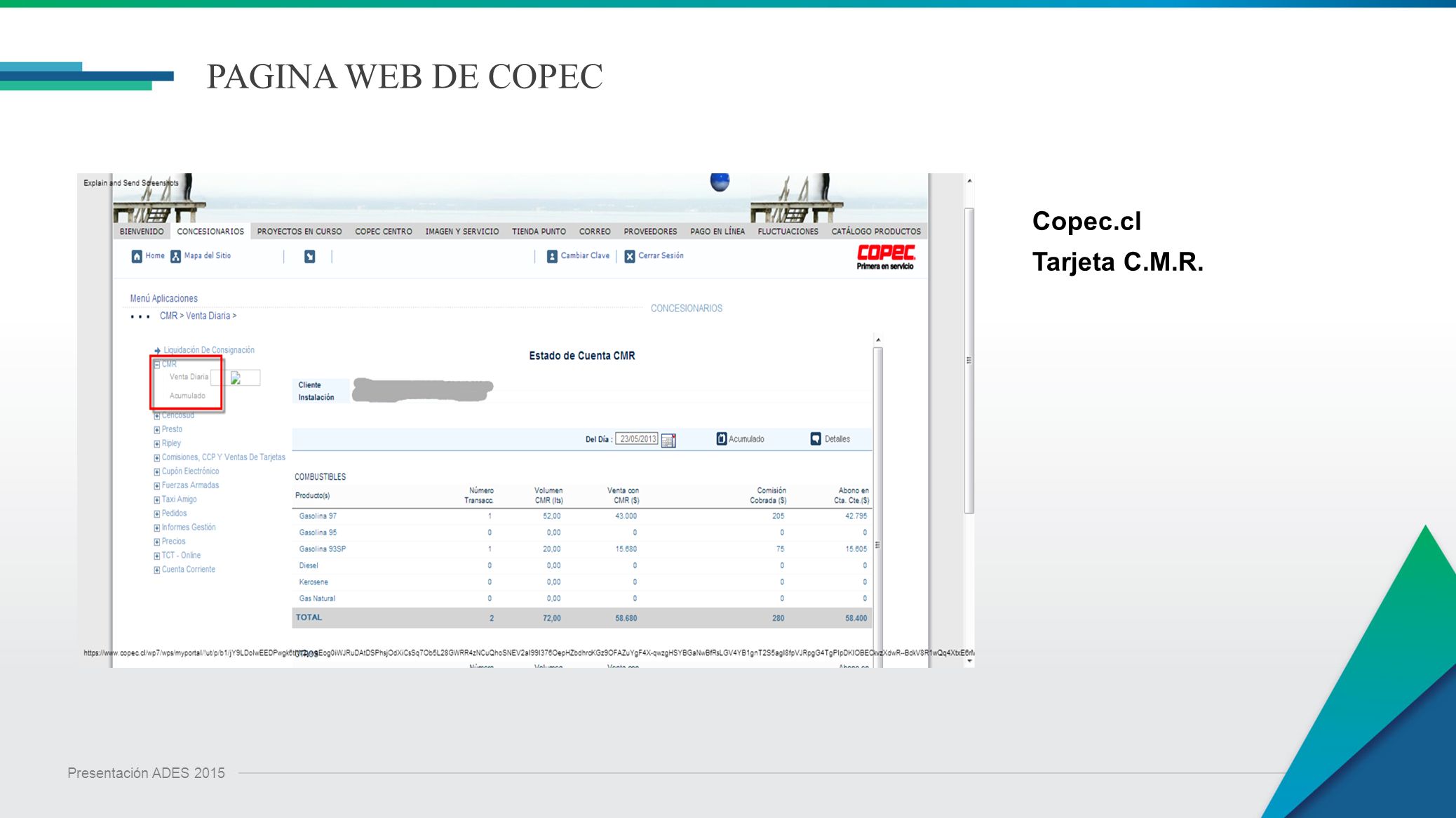The width and height of the screenshot is (1456, 818).
Task: Expand the Cuenta Corriente node
Action: [157, 570]
